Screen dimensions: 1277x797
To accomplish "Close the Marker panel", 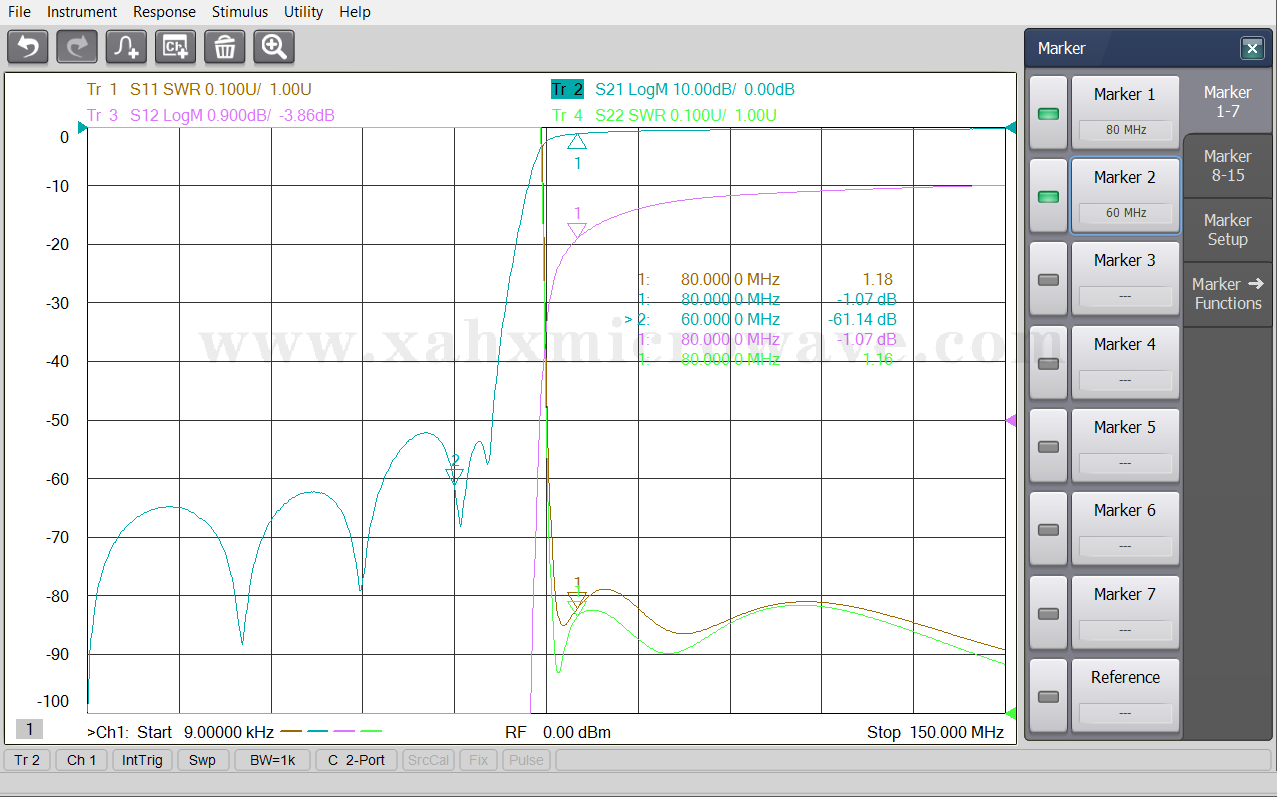I will (1251, 48).
